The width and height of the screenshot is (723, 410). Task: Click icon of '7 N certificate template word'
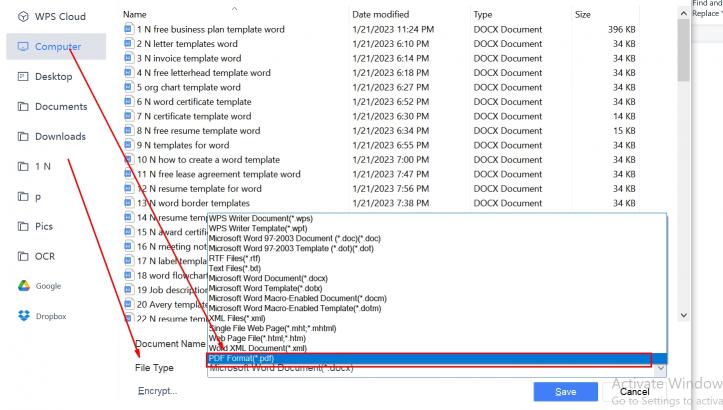pos(129,116)
